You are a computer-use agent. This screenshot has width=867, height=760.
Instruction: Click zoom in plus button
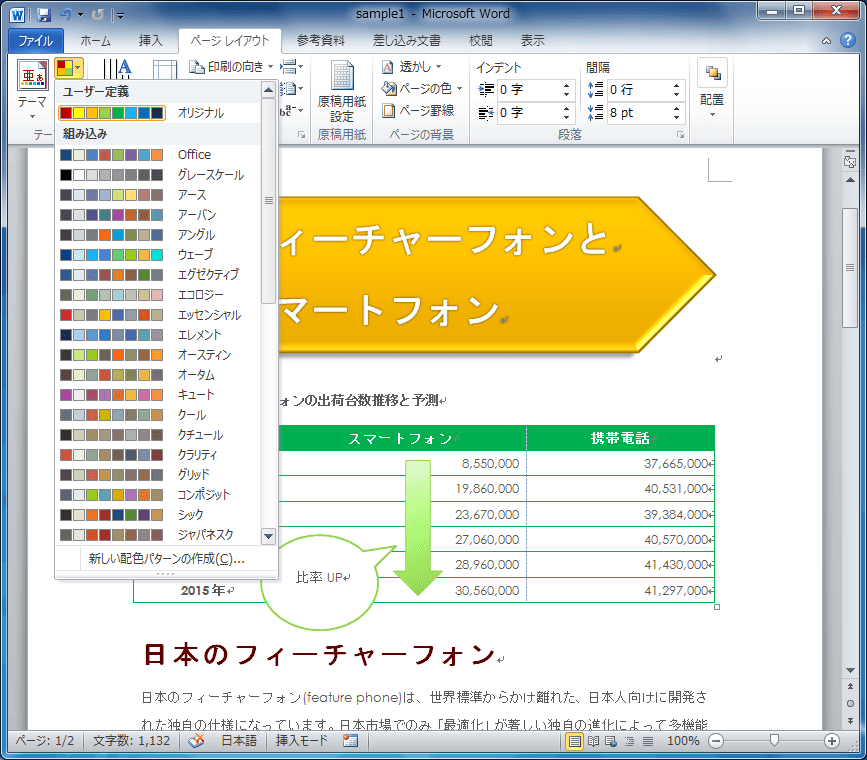tap(831, 741)
